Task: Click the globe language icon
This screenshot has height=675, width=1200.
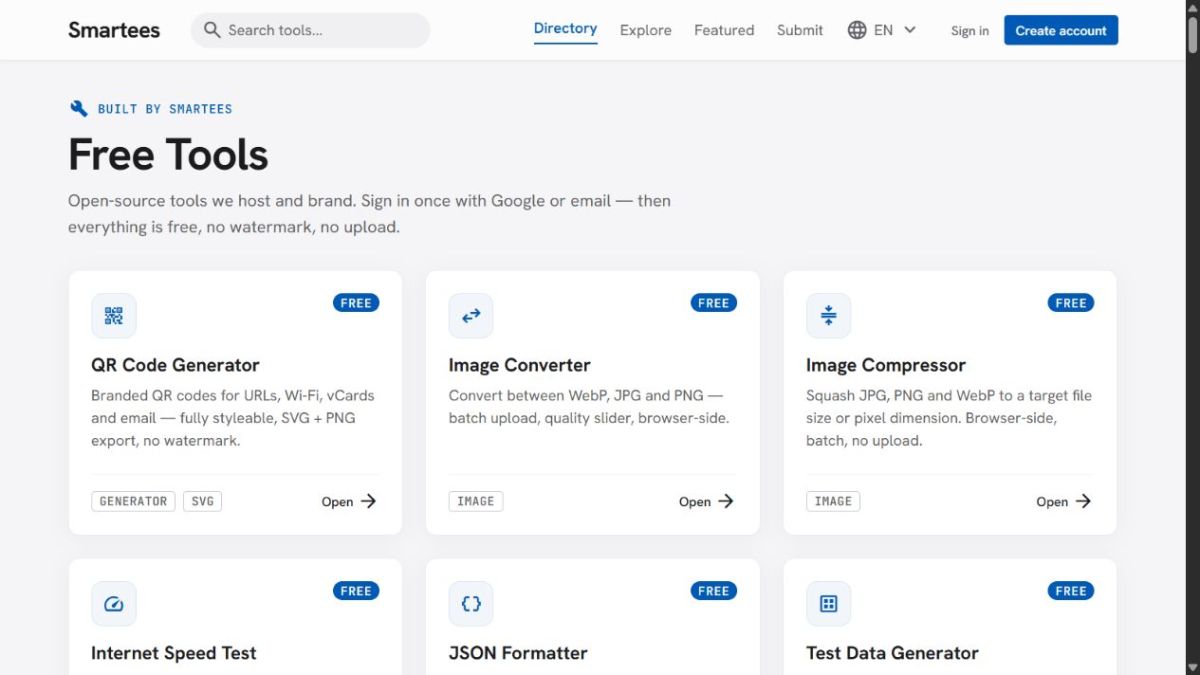Action: (x=857, y=30)
